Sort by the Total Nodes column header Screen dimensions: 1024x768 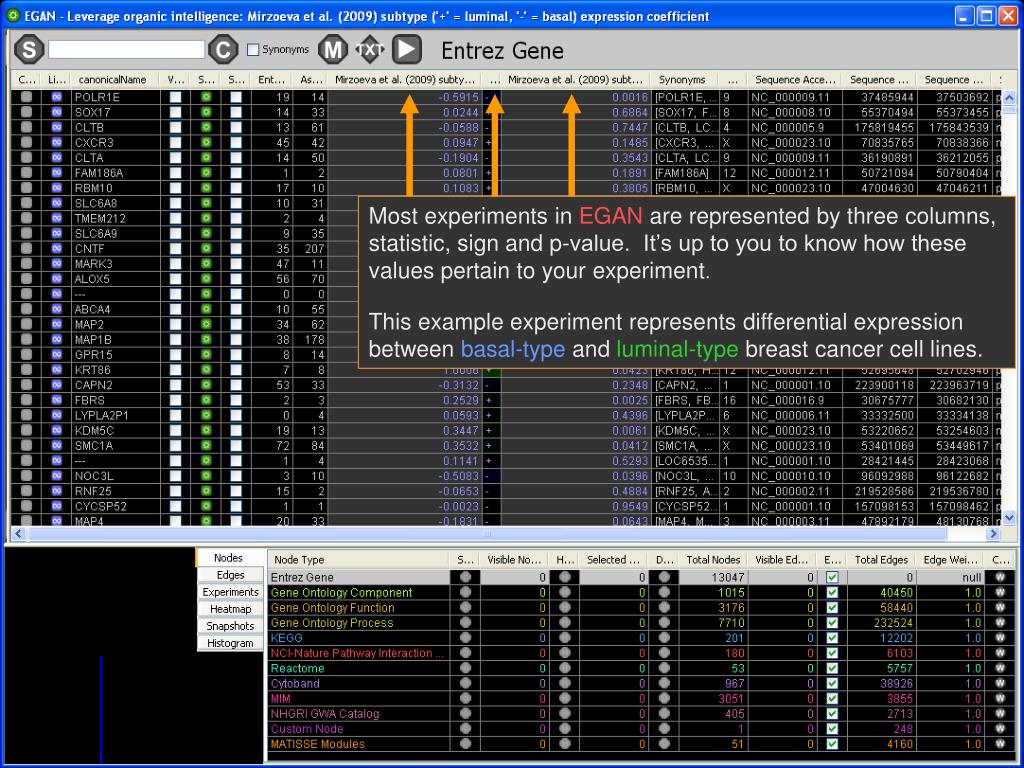(713, 560)
